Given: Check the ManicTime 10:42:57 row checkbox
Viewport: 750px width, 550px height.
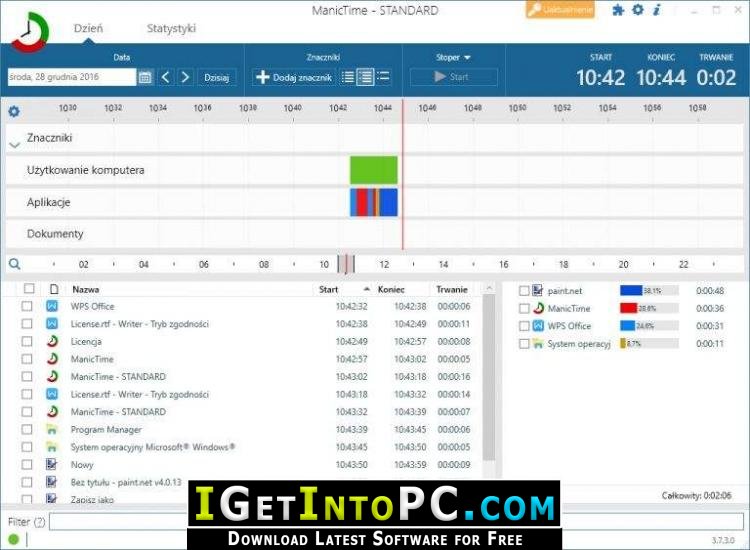Looking at the screenshot, I should [x=27, y=359].
